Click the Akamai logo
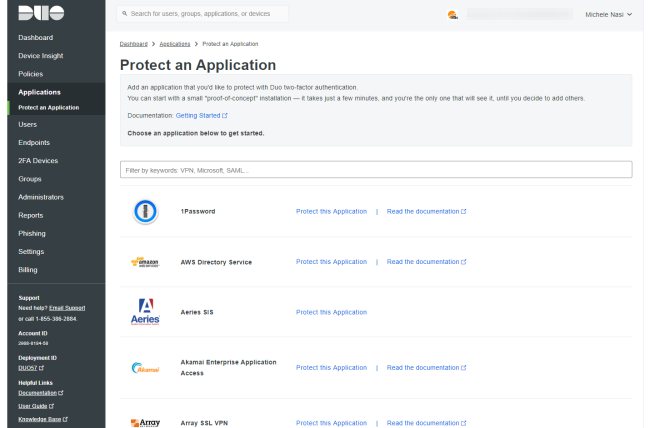Image resolution: width=650 pixels, height=428 pixels. pyautogui.click(x=145, y=368)
